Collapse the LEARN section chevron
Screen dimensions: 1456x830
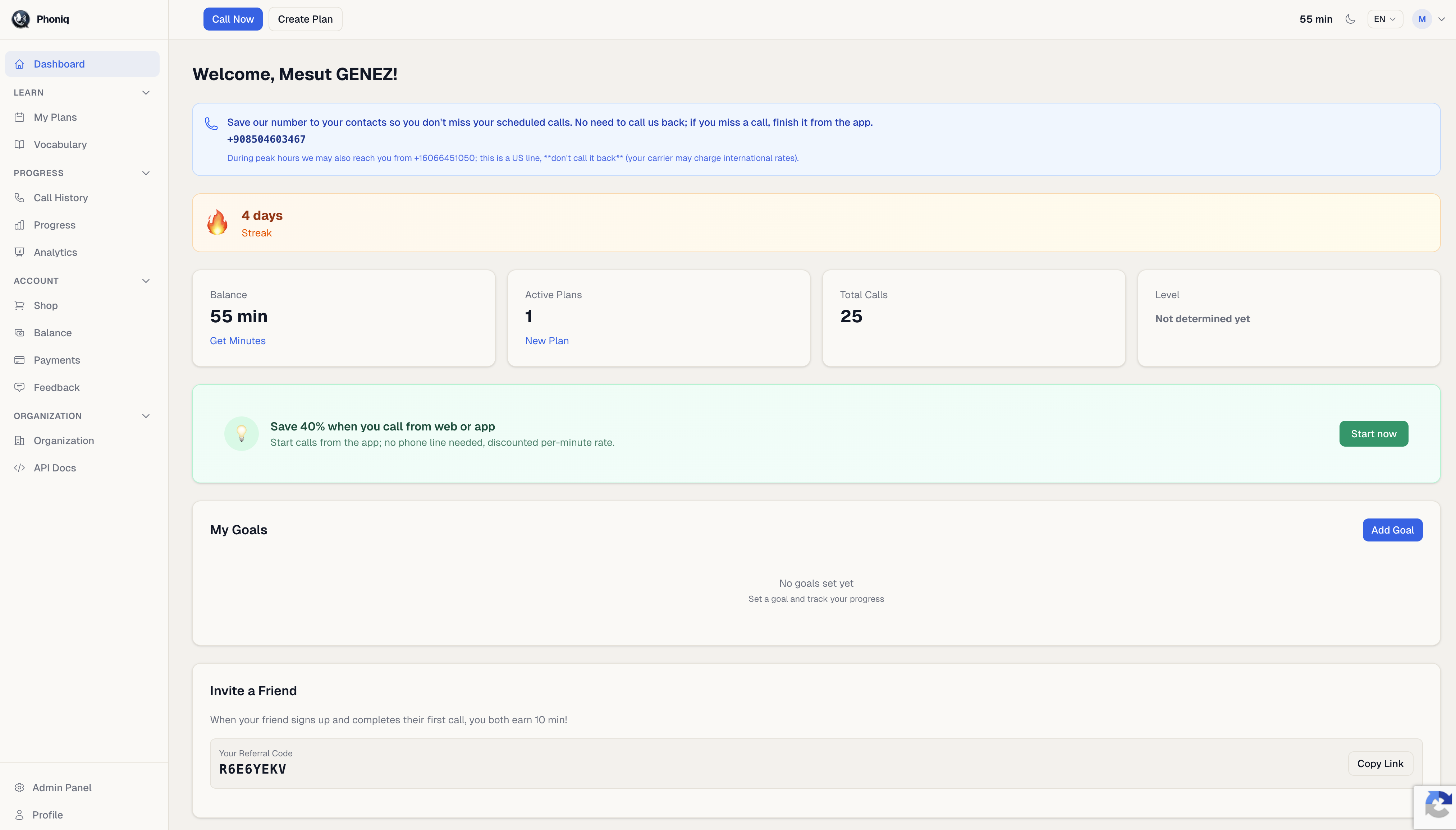[x=146, y=92]
